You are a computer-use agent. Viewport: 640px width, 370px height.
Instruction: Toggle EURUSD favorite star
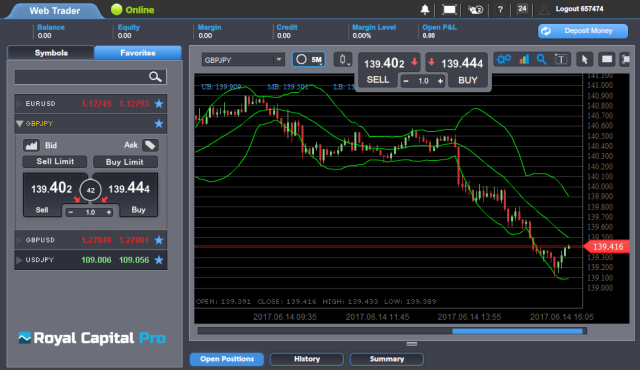(x=159, y=104)
